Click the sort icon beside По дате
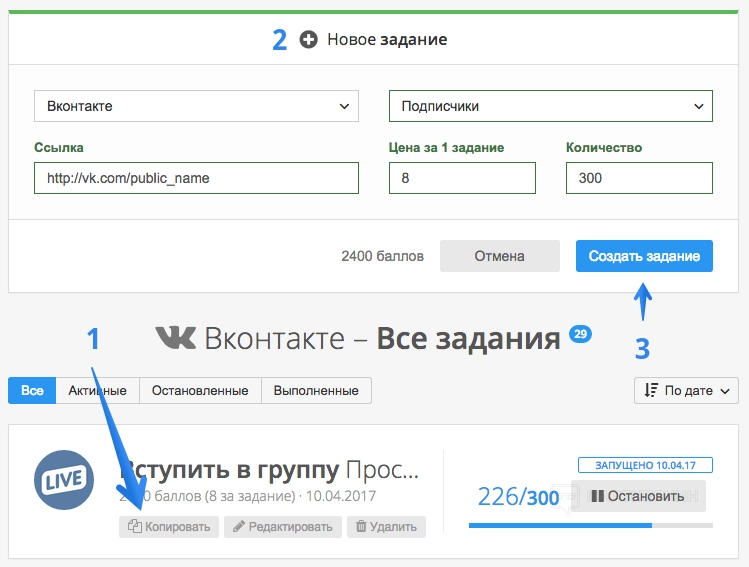This screenshot has width=749, height=567. pos(651,390)
